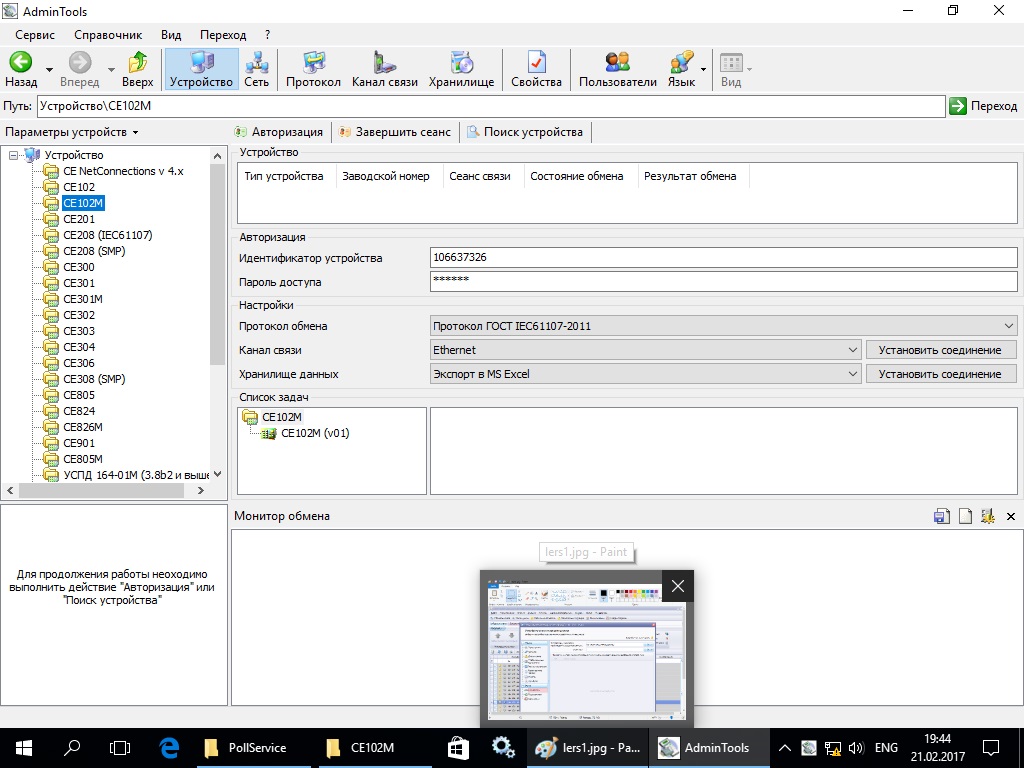Expand Параметры устройств dropdown
The width and height of the screenshot is (1024, 768).
tap(72, 132)
